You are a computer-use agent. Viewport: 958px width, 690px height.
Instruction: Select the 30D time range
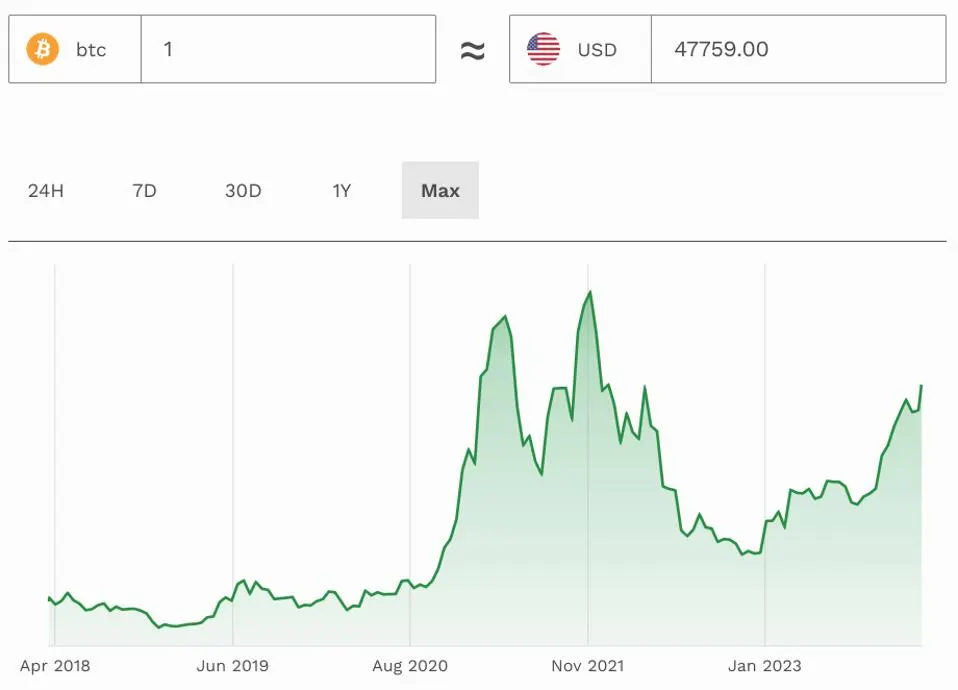(243, 190)
